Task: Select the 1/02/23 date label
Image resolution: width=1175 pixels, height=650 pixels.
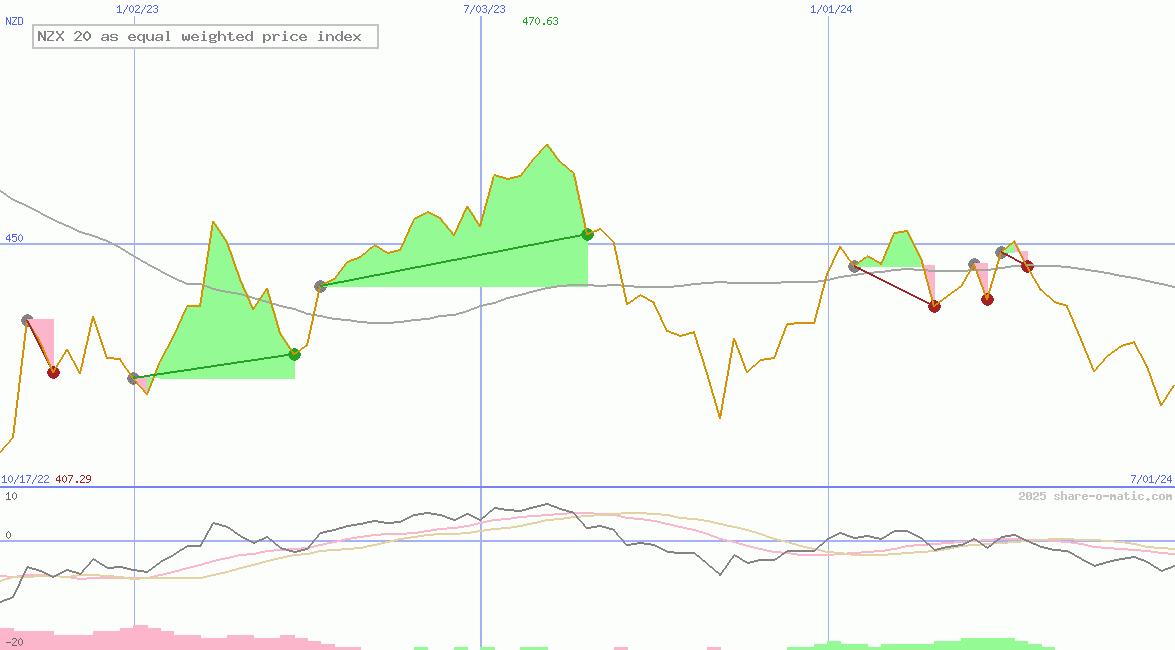Action: point(137,9)
